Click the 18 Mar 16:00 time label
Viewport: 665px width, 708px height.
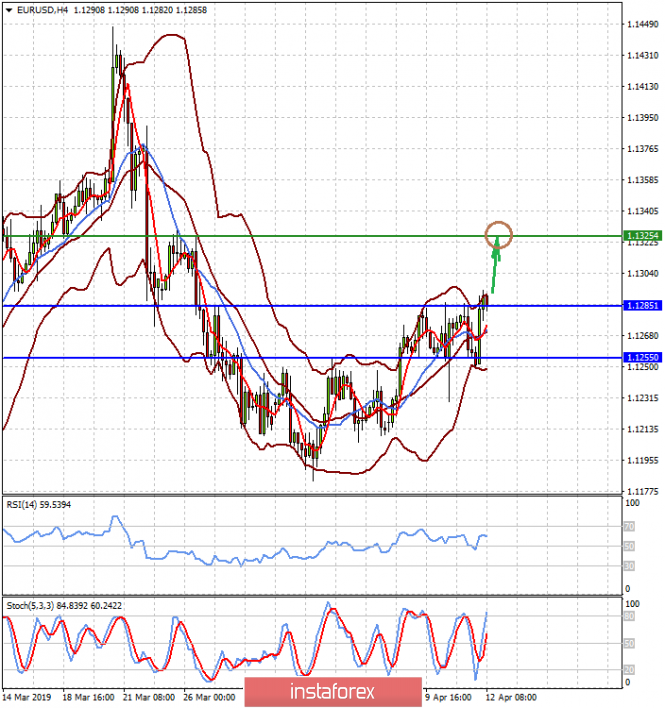(89, 697)
